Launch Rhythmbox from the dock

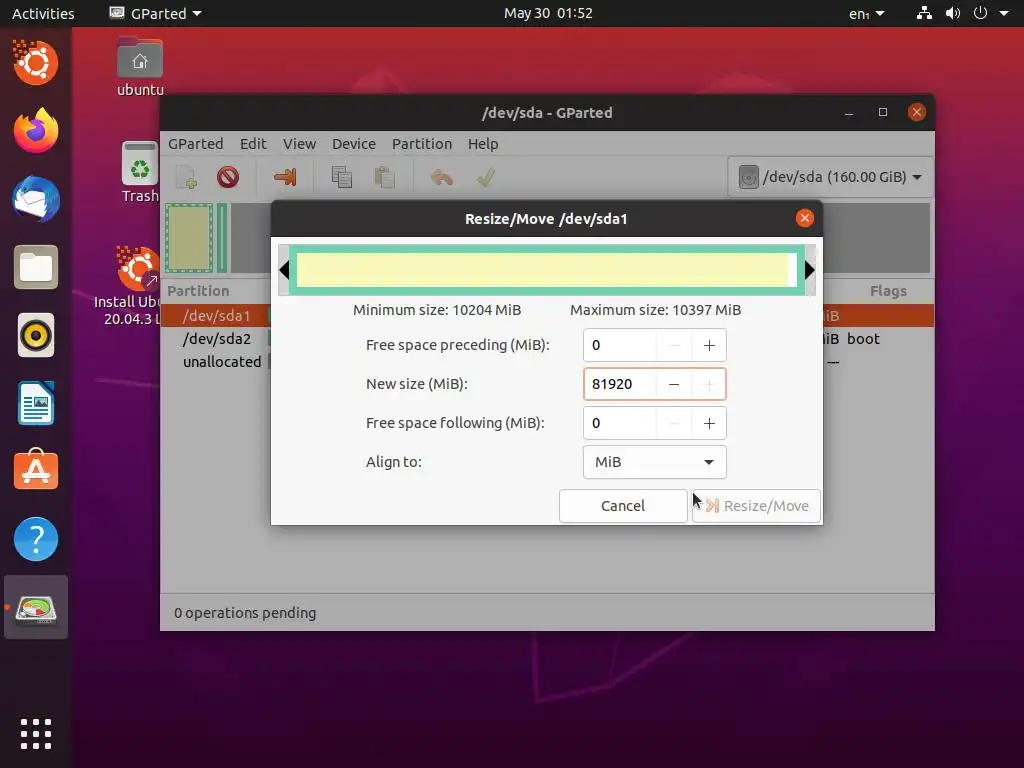point(36,335)
